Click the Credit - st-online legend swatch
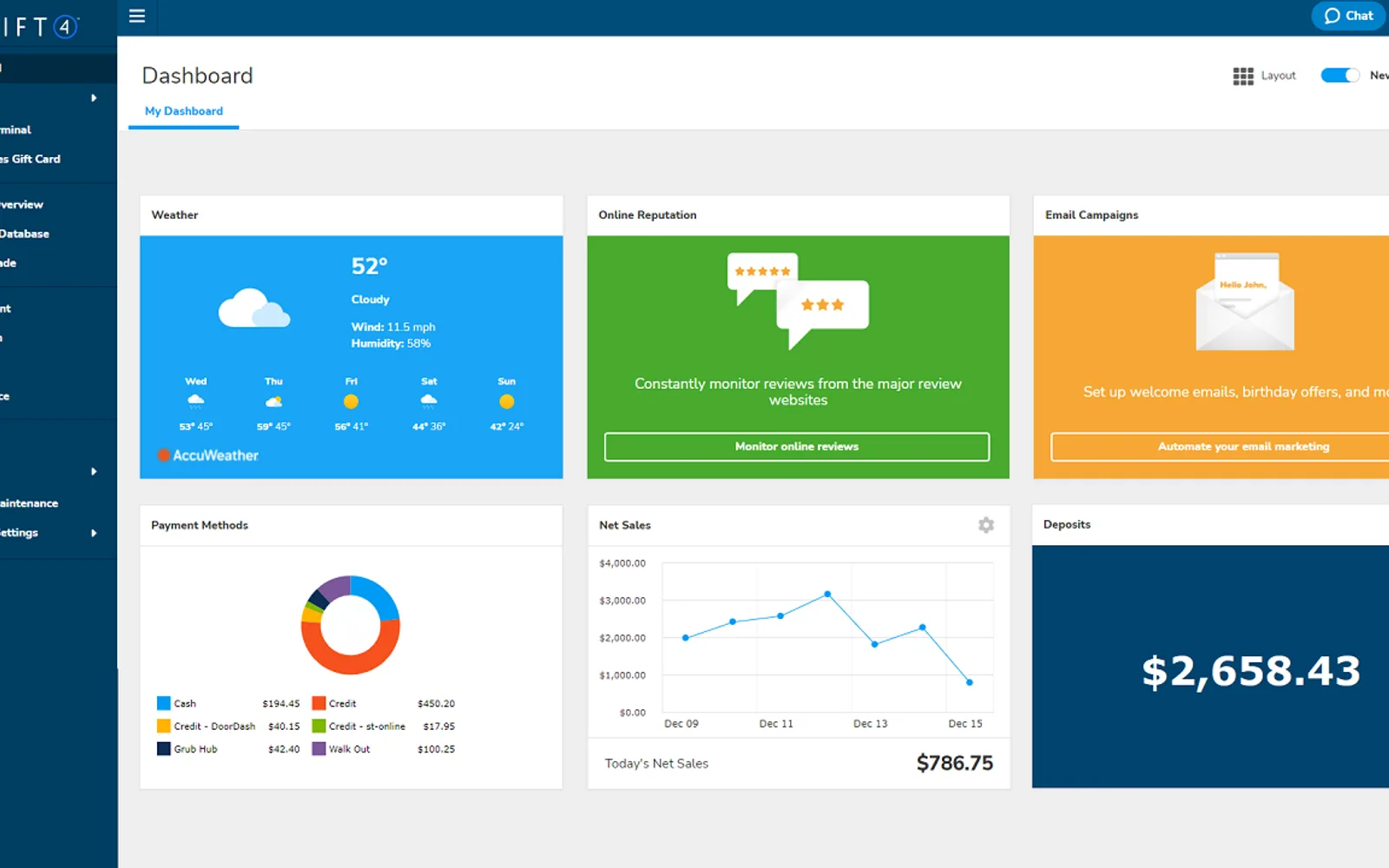The image size is (1389, 868). point(319,726)
